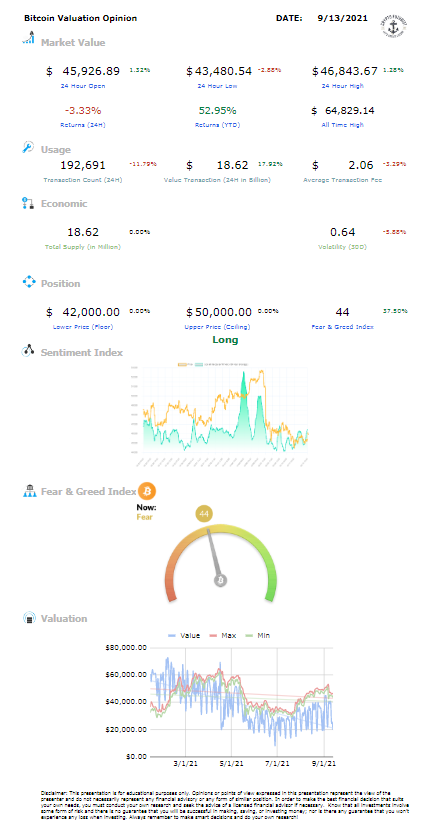Screen dimensions: 445x835
Task: Click the Market Value bar chart icon
Action: pos(28,38)
